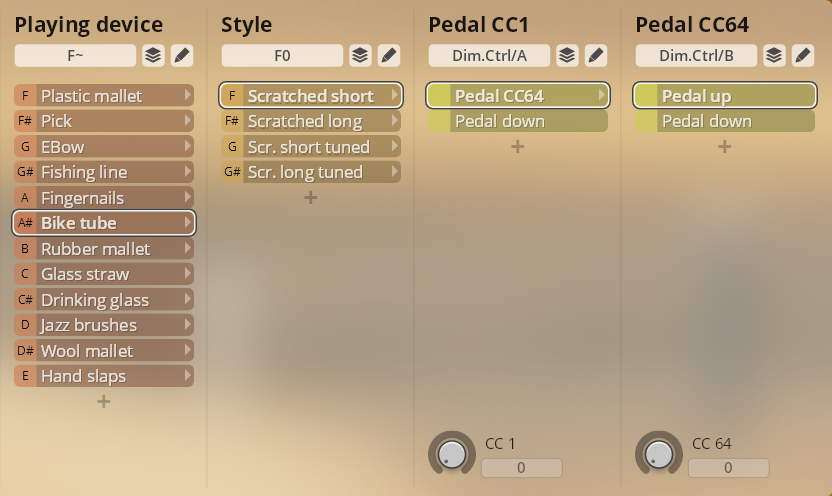The height and width of the screenshot is (496, 832).
Task: Expand arrow on Pedal CC64 slot row
Action: pos(601,95)
